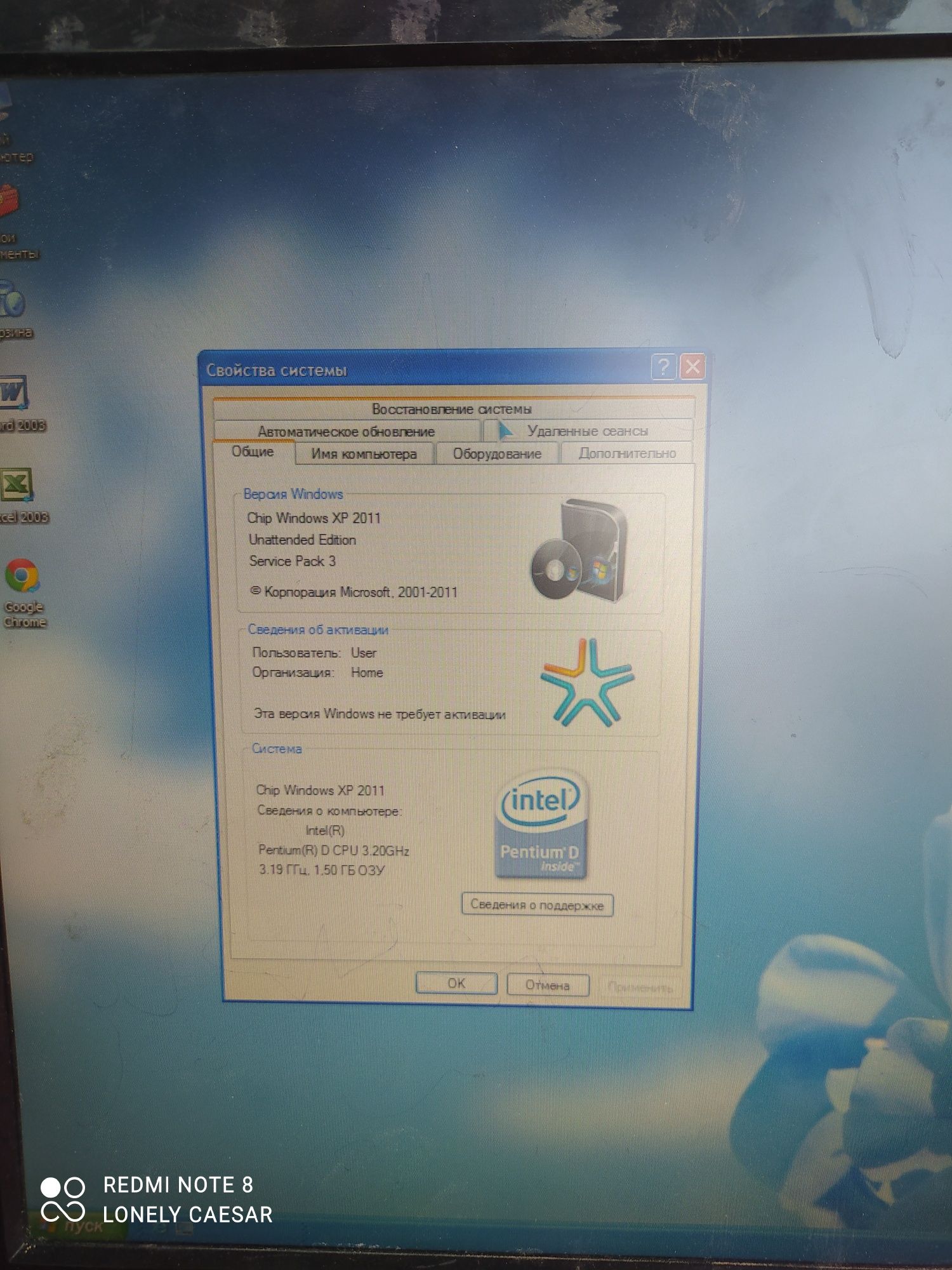Click the Pentium(R) D CPU 3.20GHz text

click(x=334, y=850)
